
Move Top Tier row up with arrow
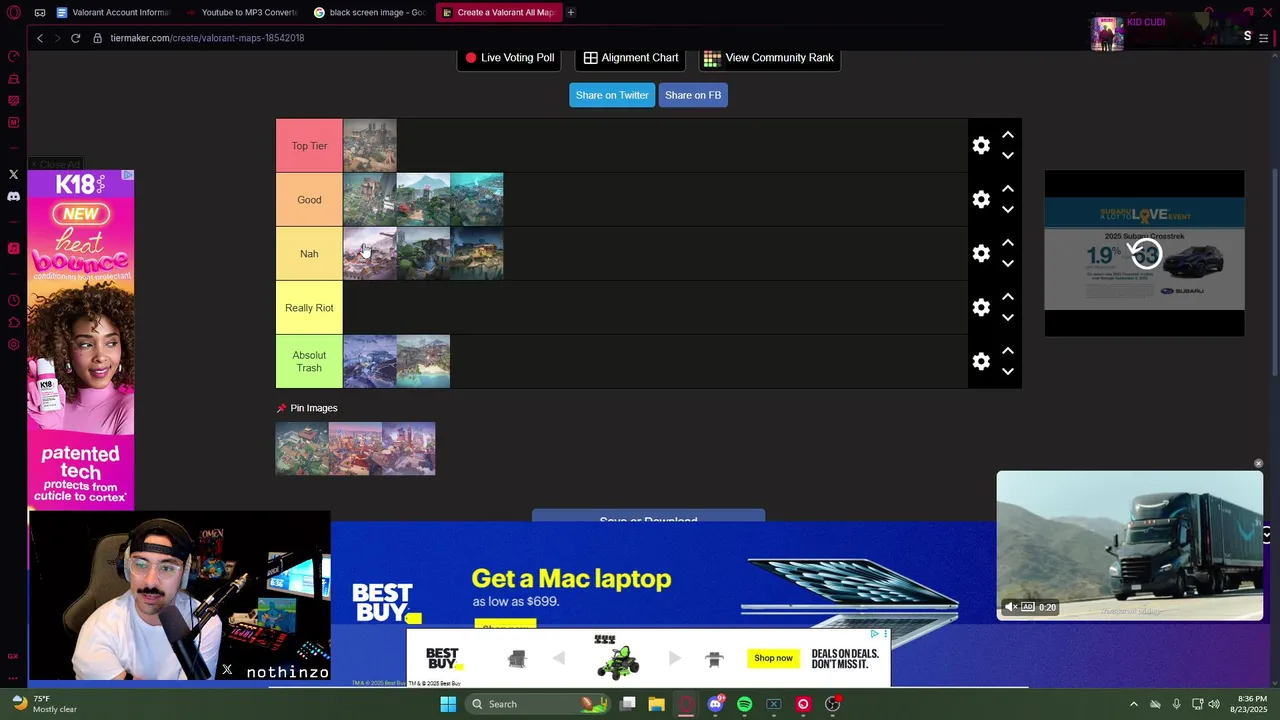pyautogui.click(x=1008, y=135)
